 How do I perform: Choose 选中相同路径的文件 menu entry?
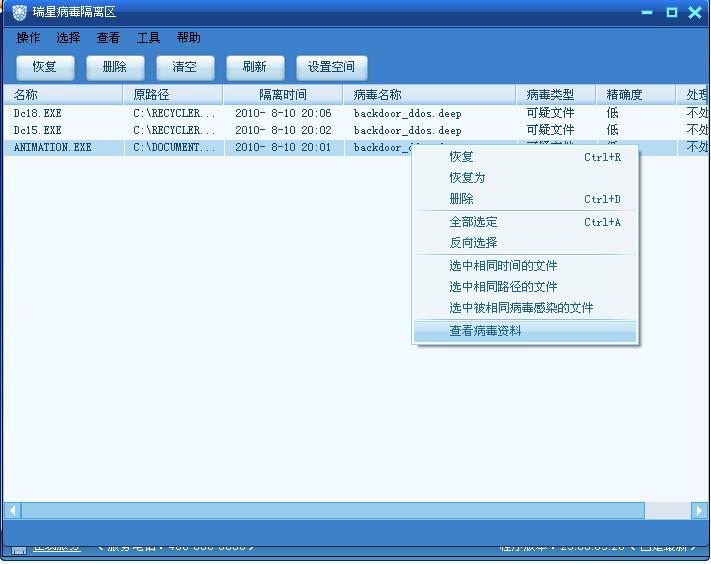click(x=525, y=287)
